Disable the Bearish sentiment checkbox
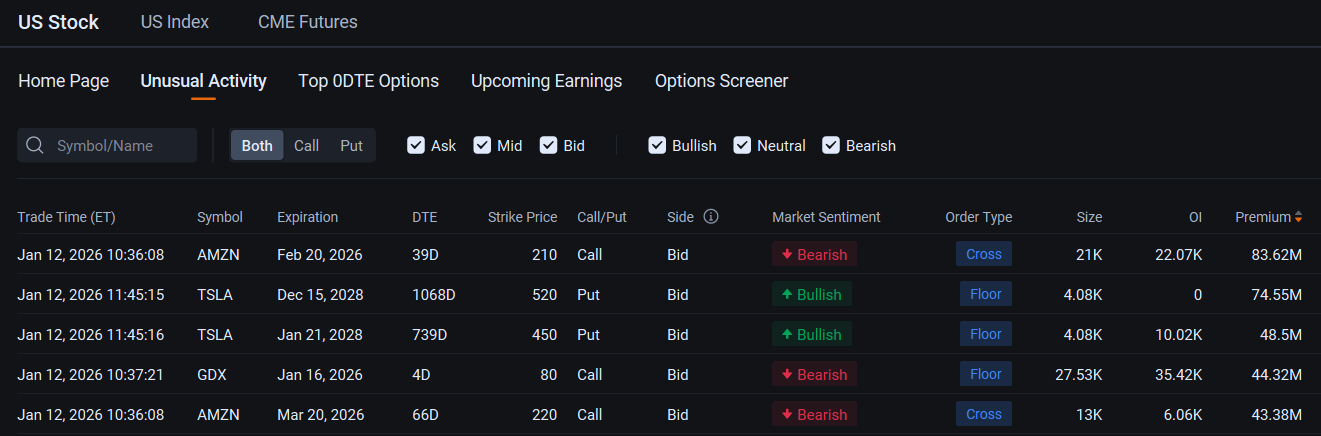This screenshot has width=1321, height=436. pos(831,145)
